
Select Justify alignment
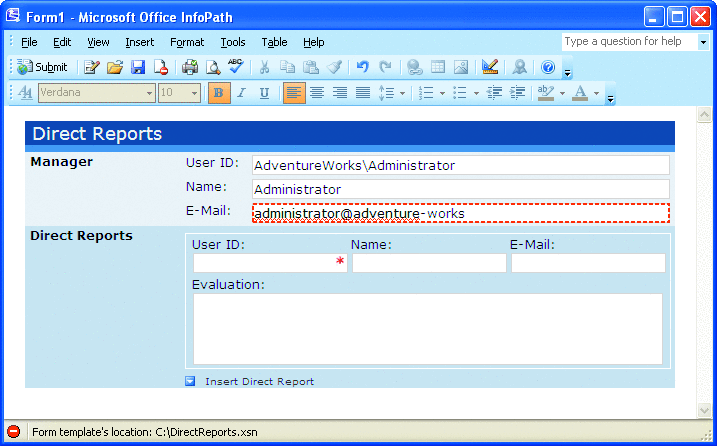click(363, 93)
